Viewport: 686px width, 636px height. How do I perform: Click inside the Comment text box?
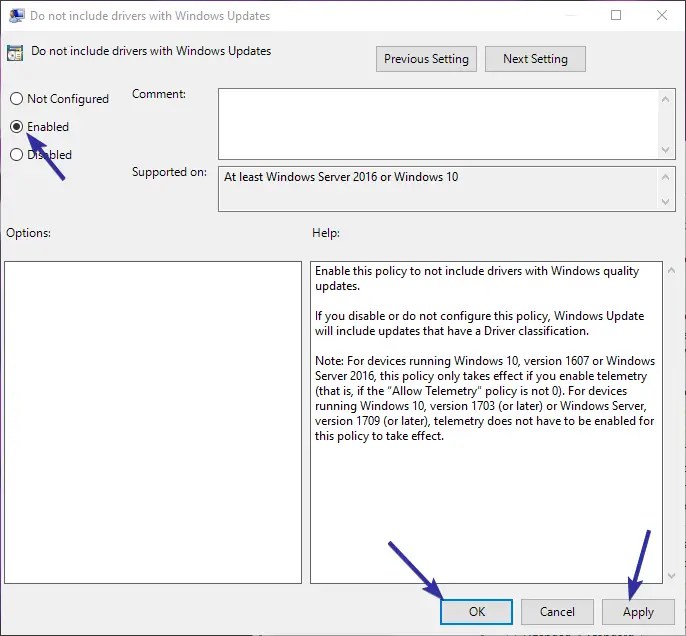[438, 124]
